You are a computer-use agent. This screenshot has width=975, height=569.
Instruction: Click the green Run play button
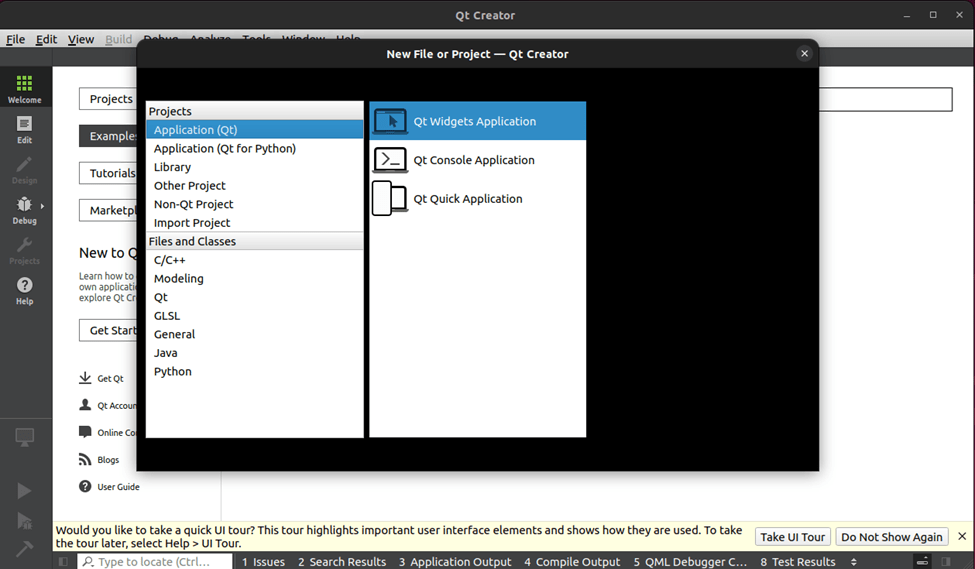24,491
